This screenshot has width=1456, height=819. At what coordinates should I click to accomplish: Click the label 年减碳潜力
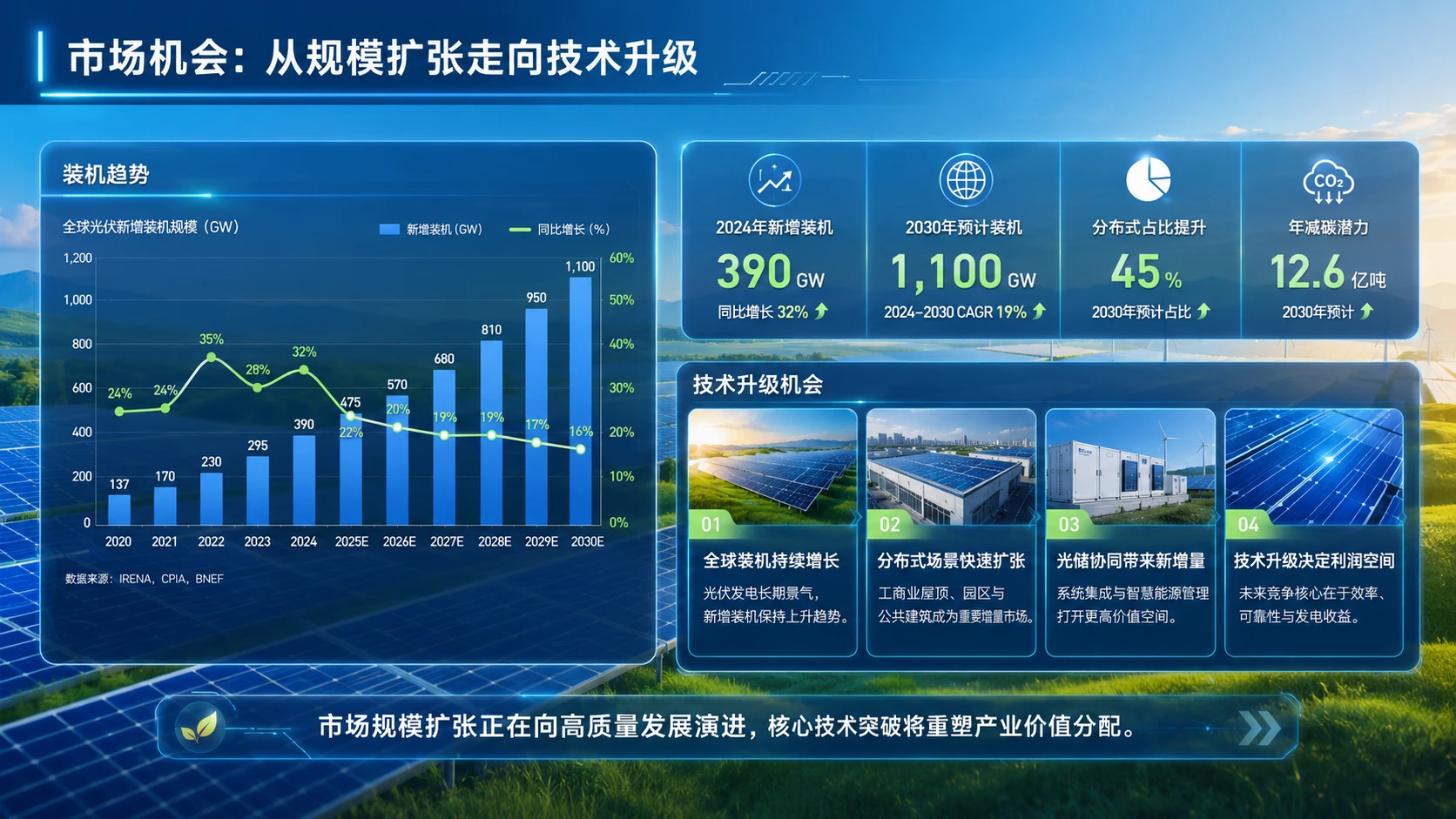[x=1328, y=228]
